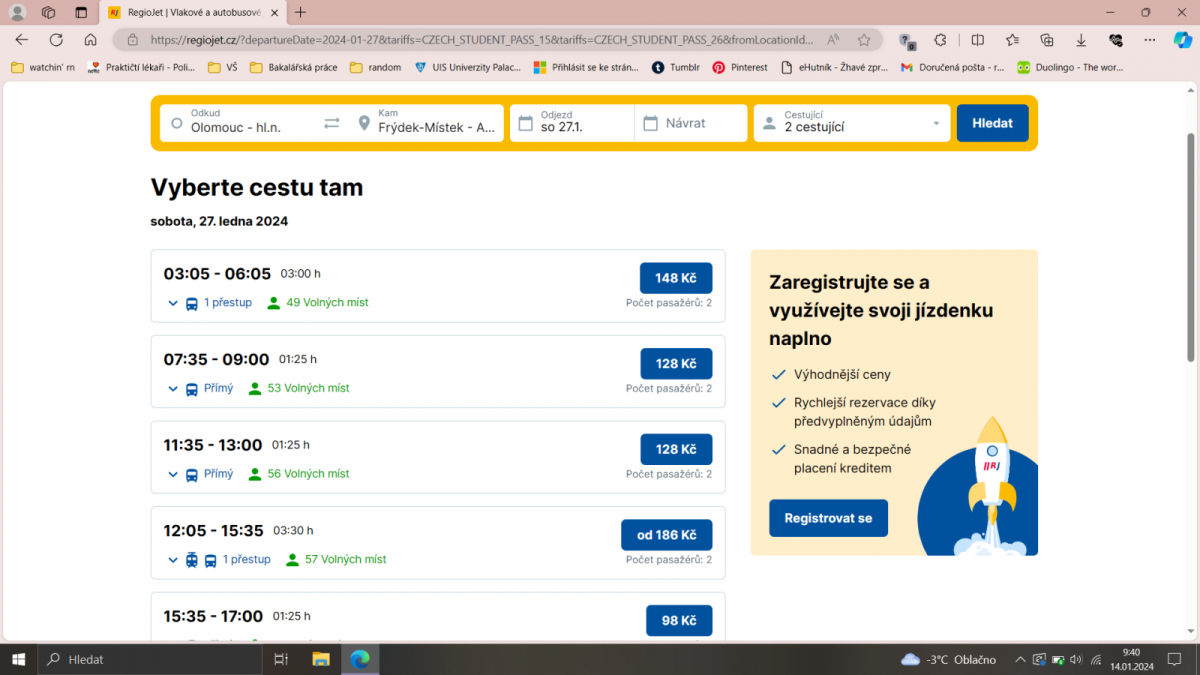Open File Explorer from the taskbar
Image resolution: width=1200 pixels, height=675 pixels.
pyautogui.click(x=321, y=659)
